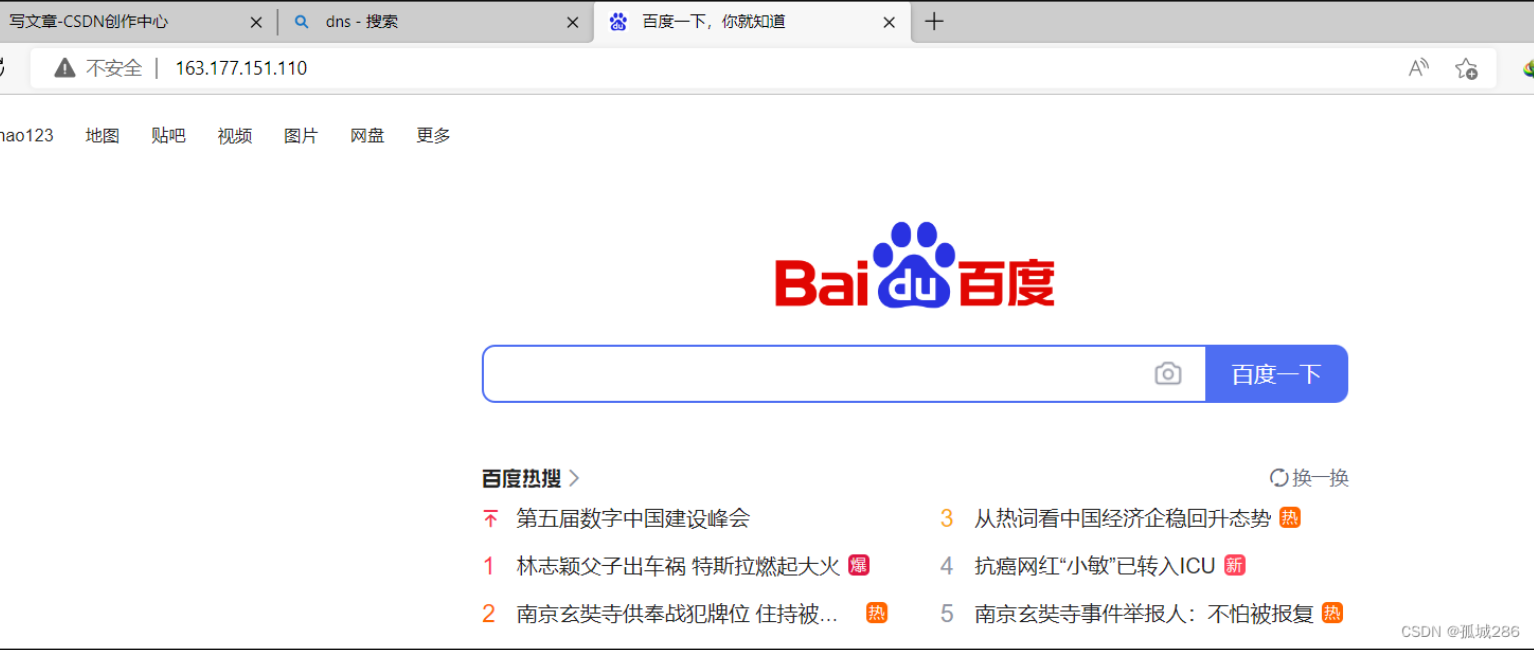Screen dimensions: 1534x650
Task: Open 南京玄奘寺供奉战犯牌位 headline
Action: (x=677, y=614)
